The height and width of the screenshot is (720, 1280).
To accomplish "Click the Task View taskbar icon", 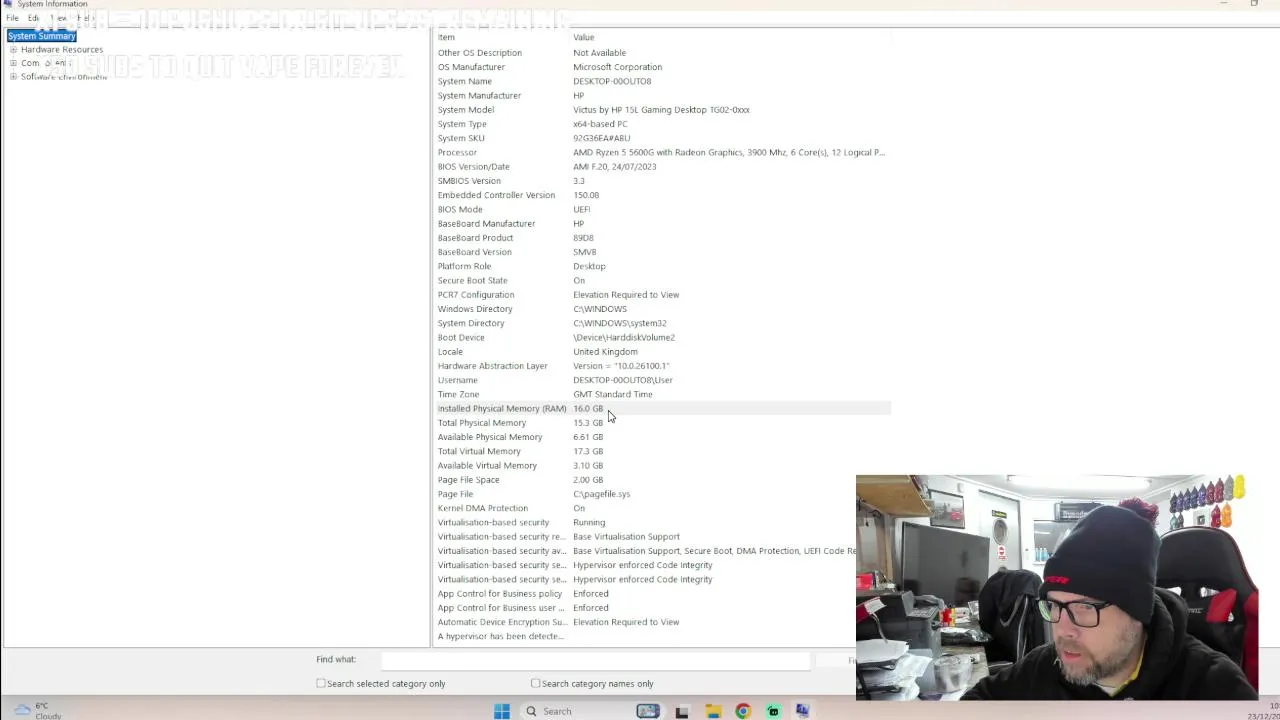I will pyautogui.click(x=682, y=711).
